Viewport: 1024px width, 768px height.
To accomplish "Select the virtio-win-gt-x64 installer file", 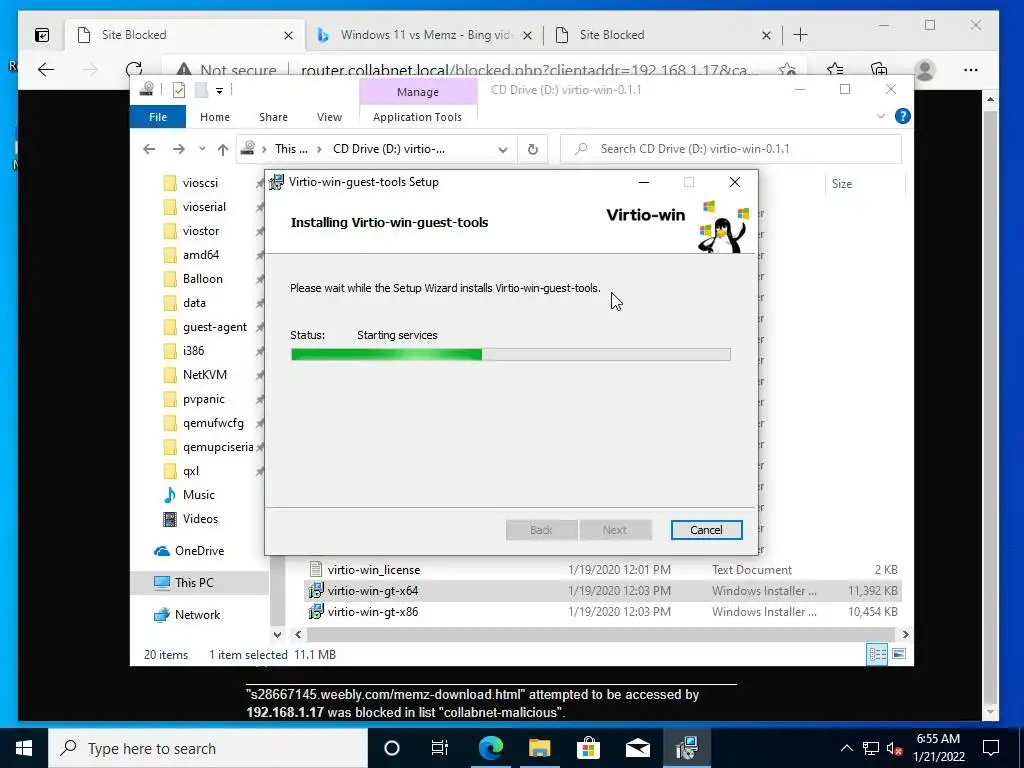I will coord(372,590).
